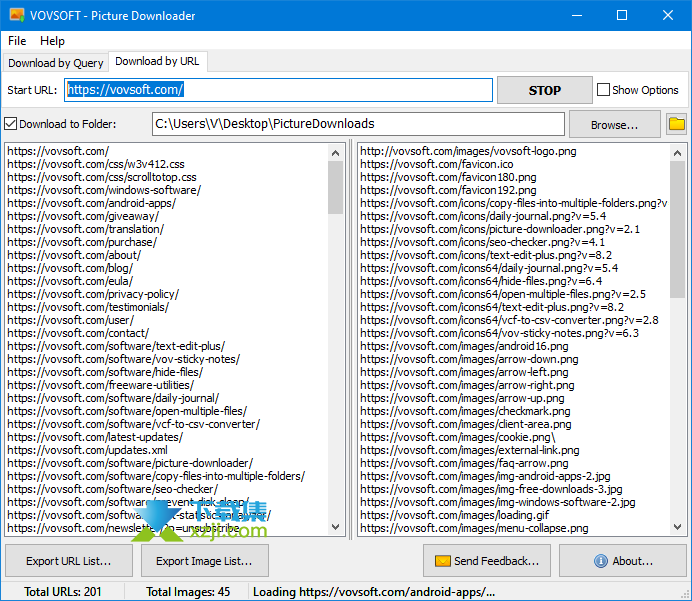Open the File menu

[17, 41]
